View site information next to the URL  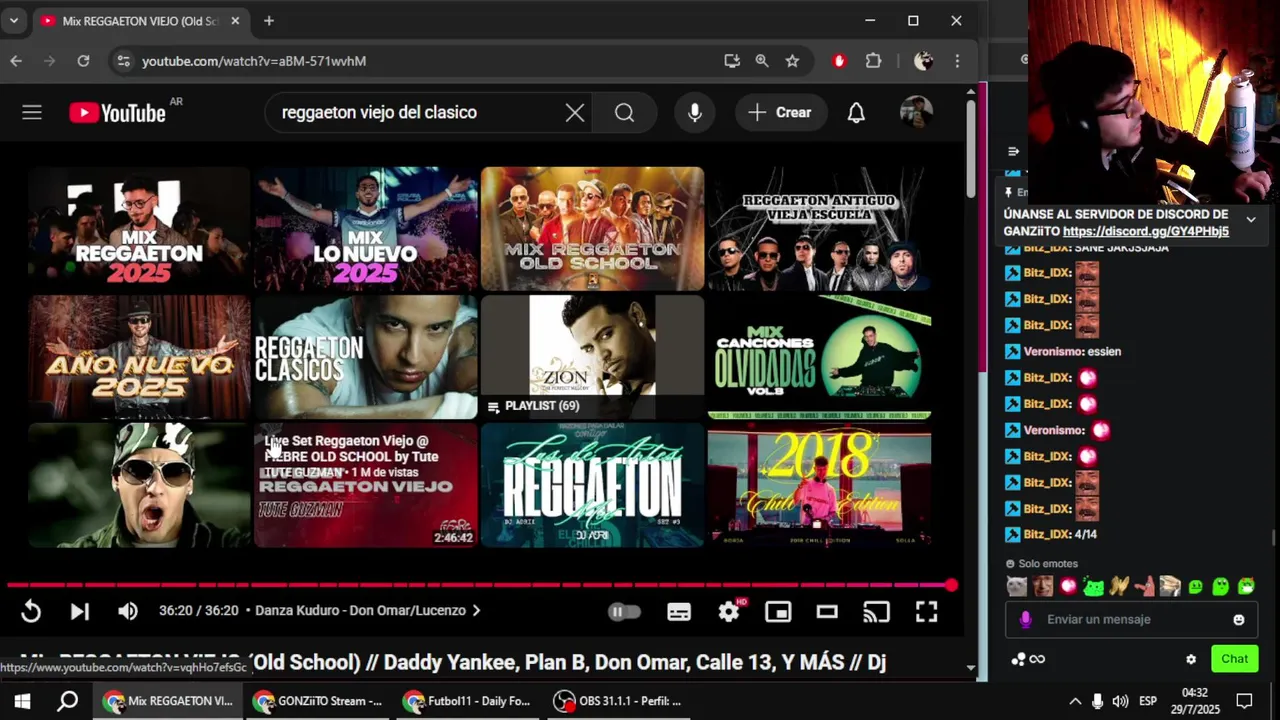point(122,61)
